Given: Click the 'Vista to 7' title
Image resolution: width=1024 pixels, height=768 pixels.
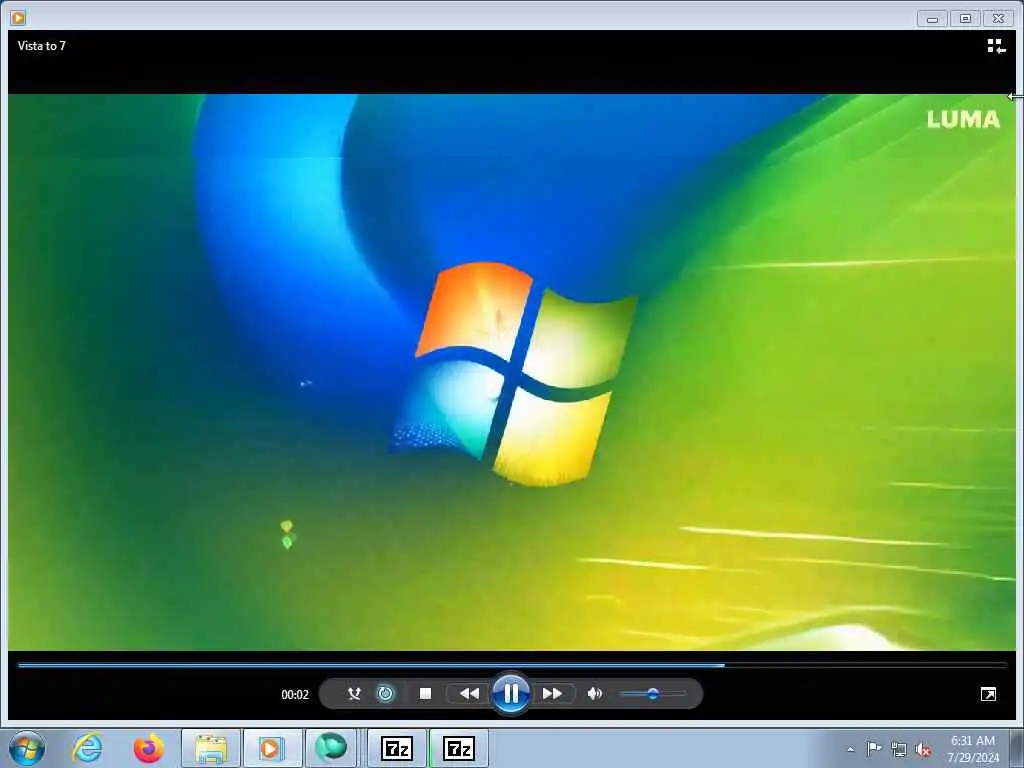Looking at the screenshot, I should point(42,46).
